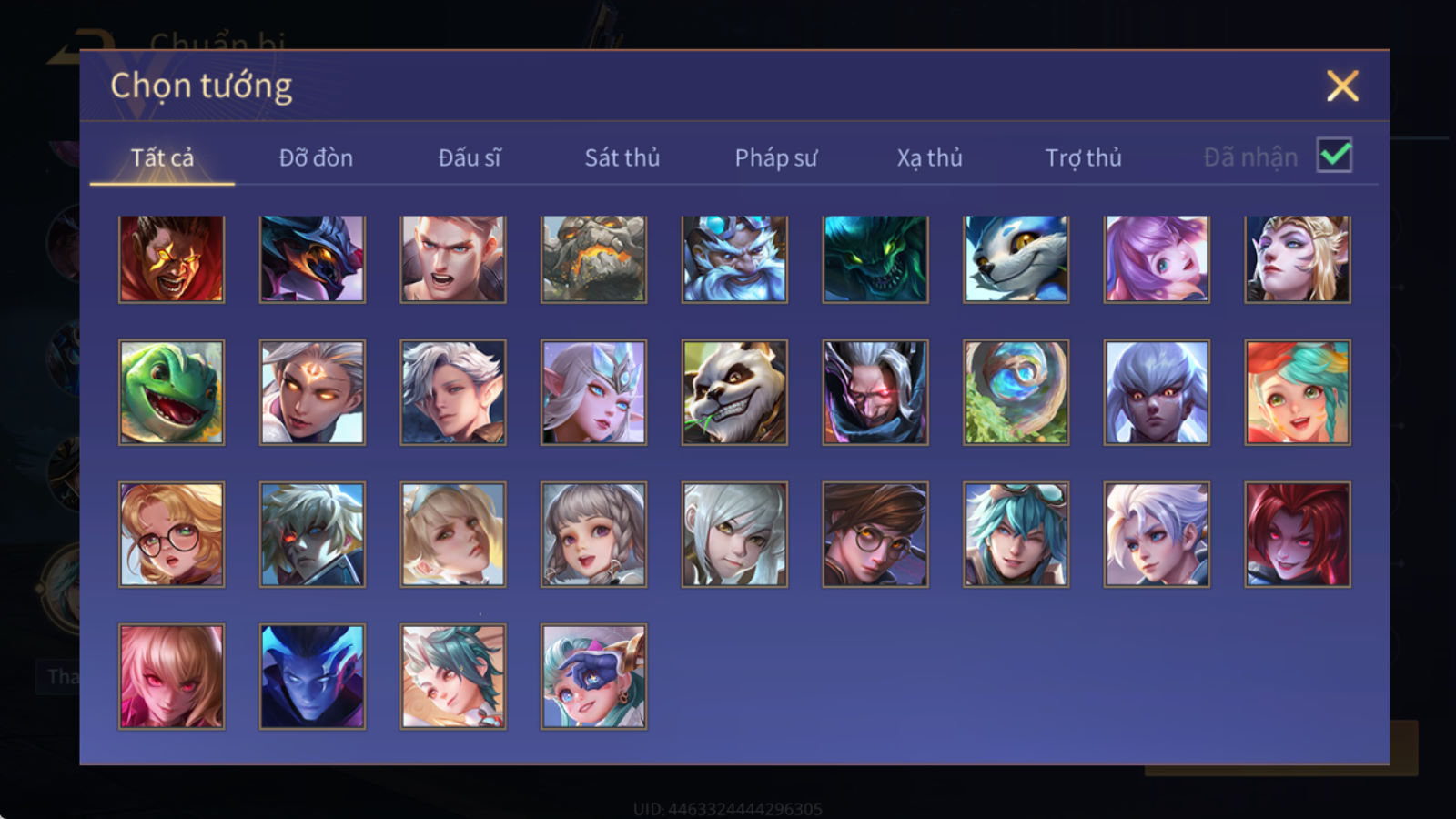The image size is (1456, 819).
Task: Pick the panda hero portrait
Action: 734,392
